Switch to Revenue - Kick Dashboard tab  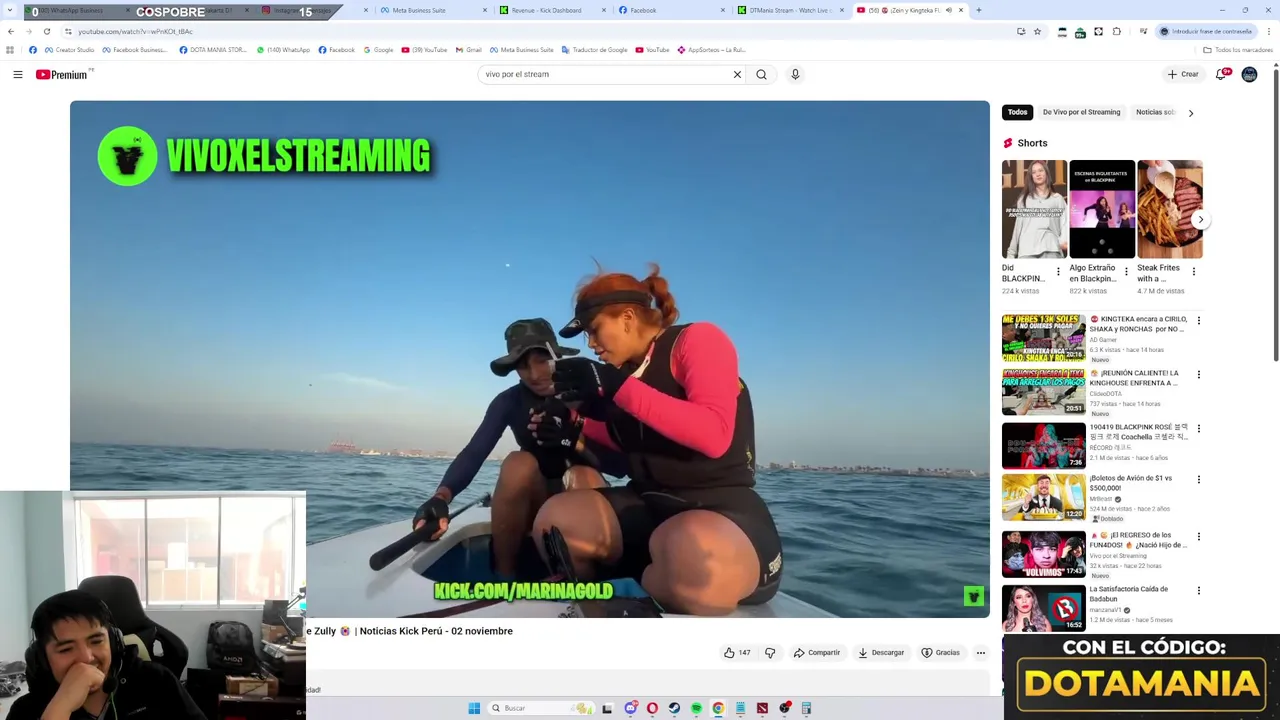[551, 10]
